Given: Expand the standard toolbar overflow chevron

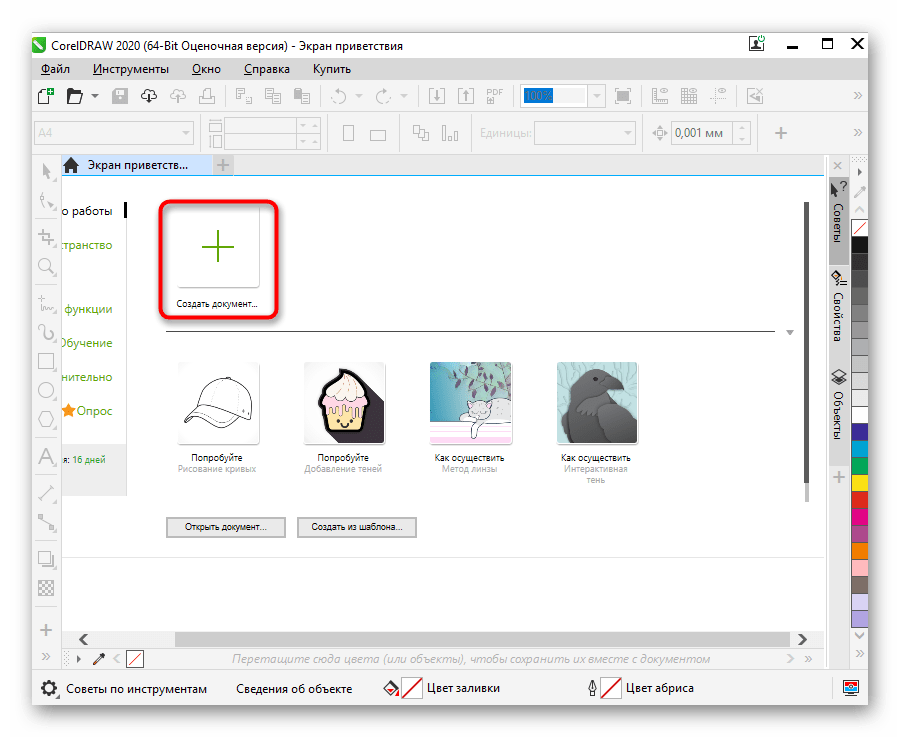Looking at the screenshot, I should tap(858, 96).
